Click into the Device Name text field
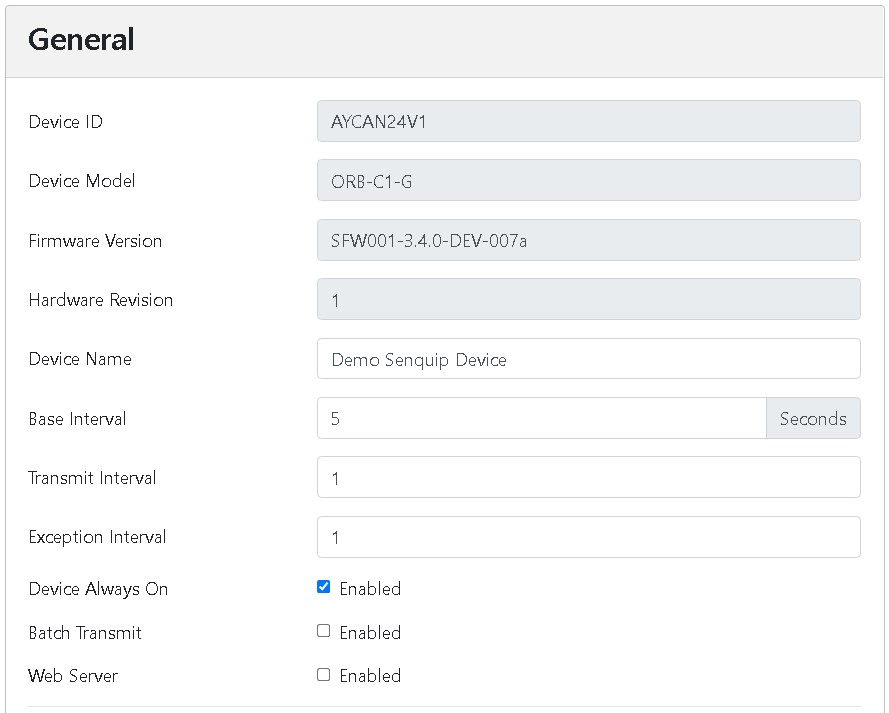The width and height of the screenshot is (889, 713). tap(588, 359)
